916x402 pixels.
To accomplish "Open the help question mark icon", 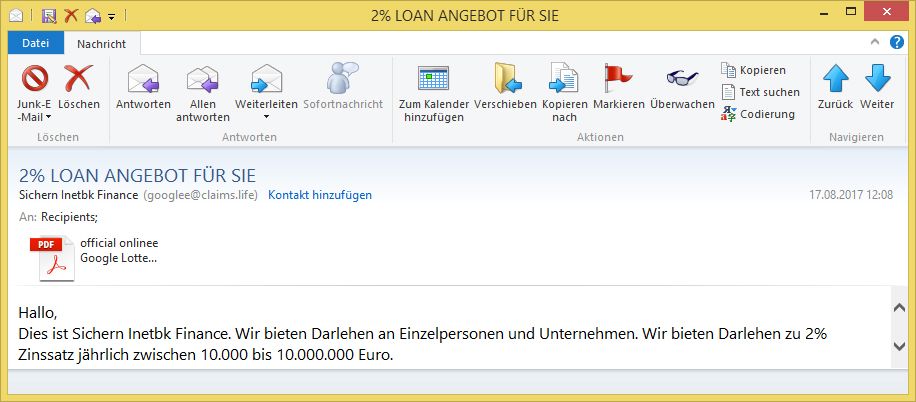I will click(896, 42).
